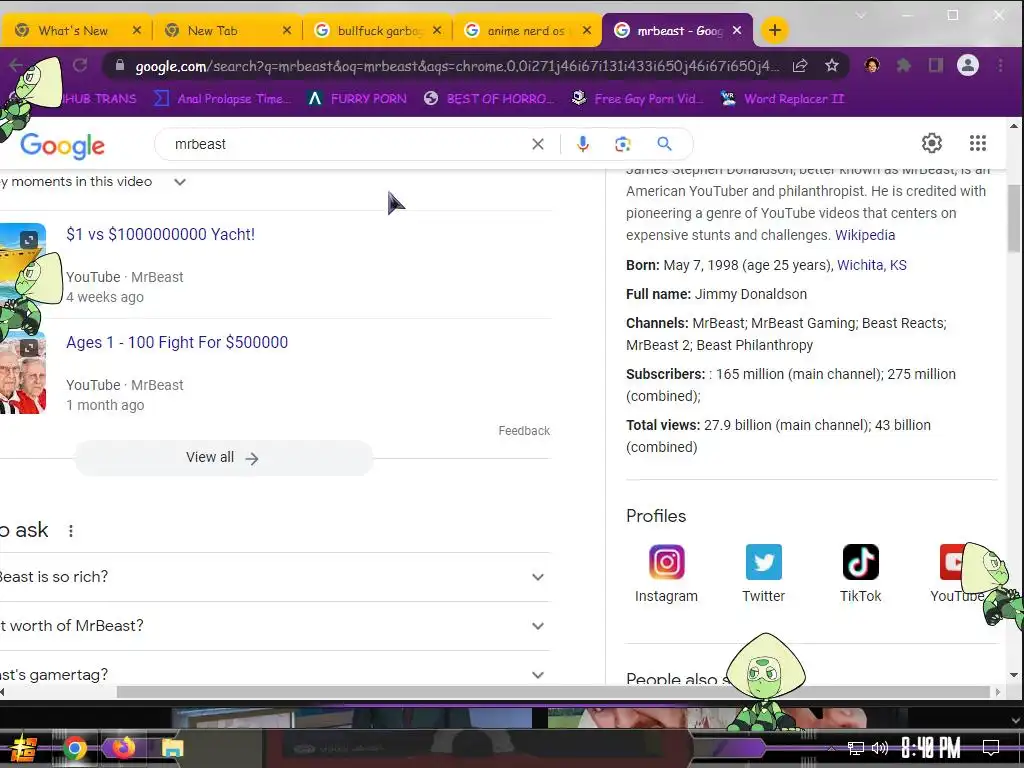This screenshot has height=768, width=1024.
Task: Open the taskbar clock showing 8:40 PM
Action: pyautogui.click(x=931, y=748)
